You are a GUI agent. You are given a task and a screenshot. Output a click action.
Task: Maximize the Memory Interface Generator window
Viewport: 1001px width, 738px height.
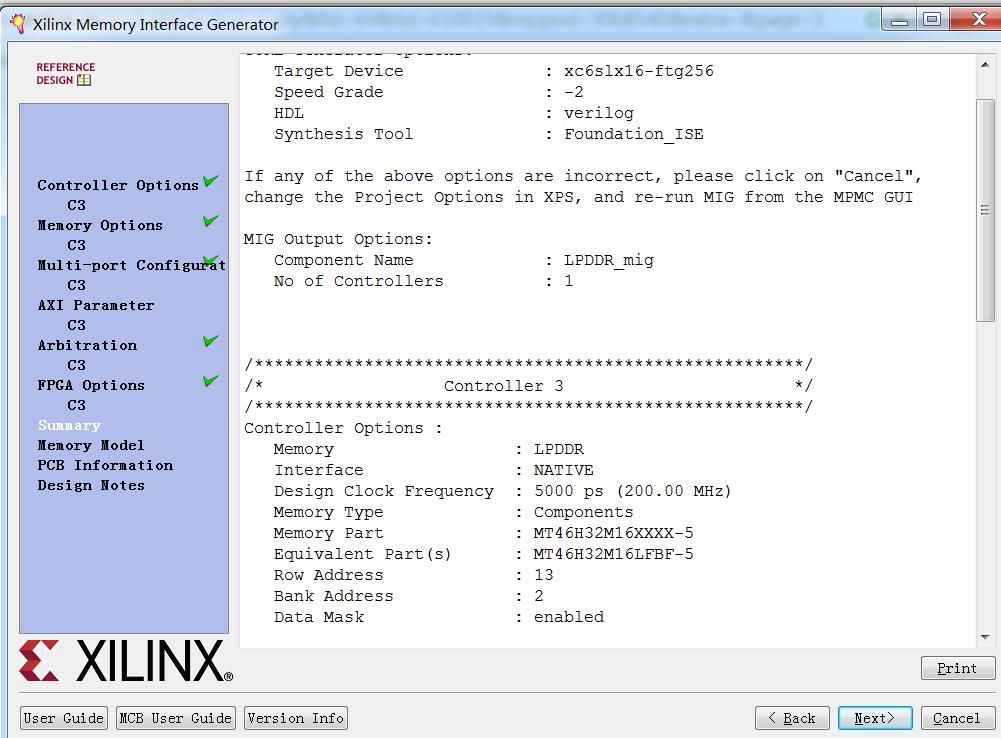[932, 19]
